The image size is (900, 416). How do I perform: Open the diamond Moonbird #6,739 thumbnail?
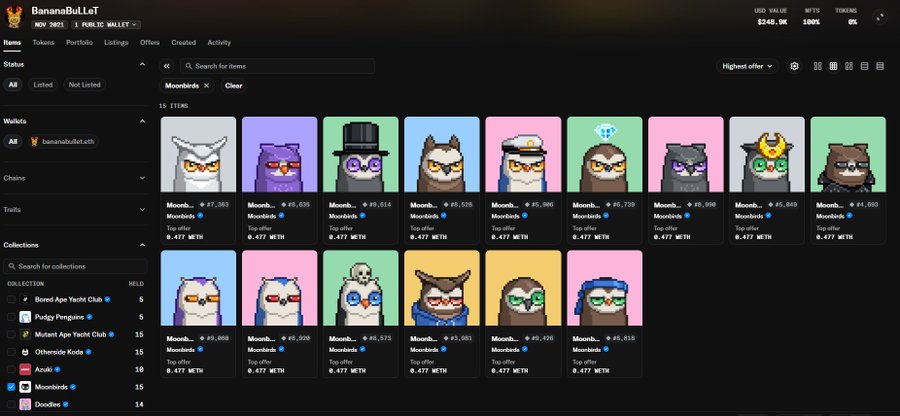tap(604, 154)
